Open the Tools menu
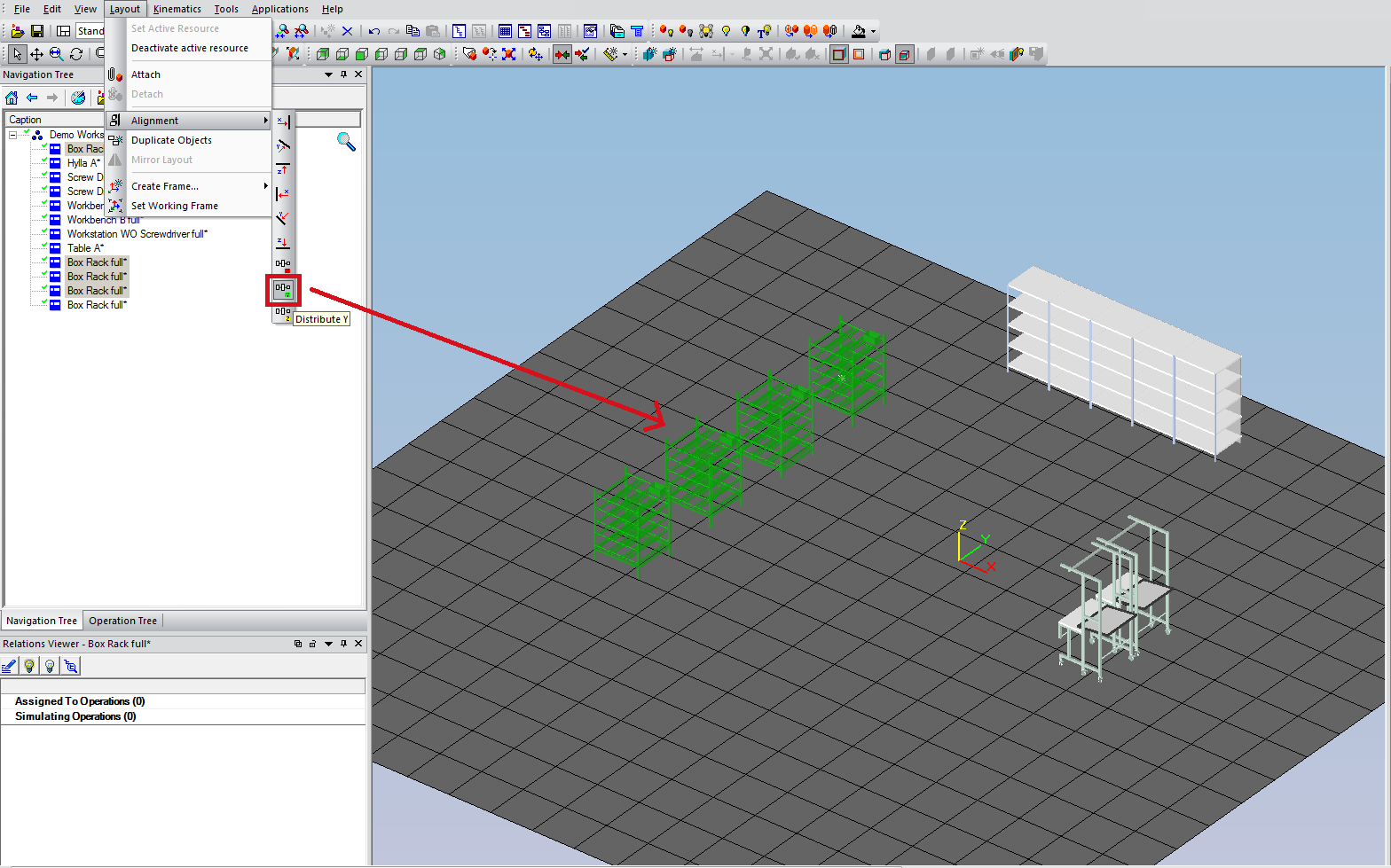This screenshot has width=1391, height=868. click(226, 9)
